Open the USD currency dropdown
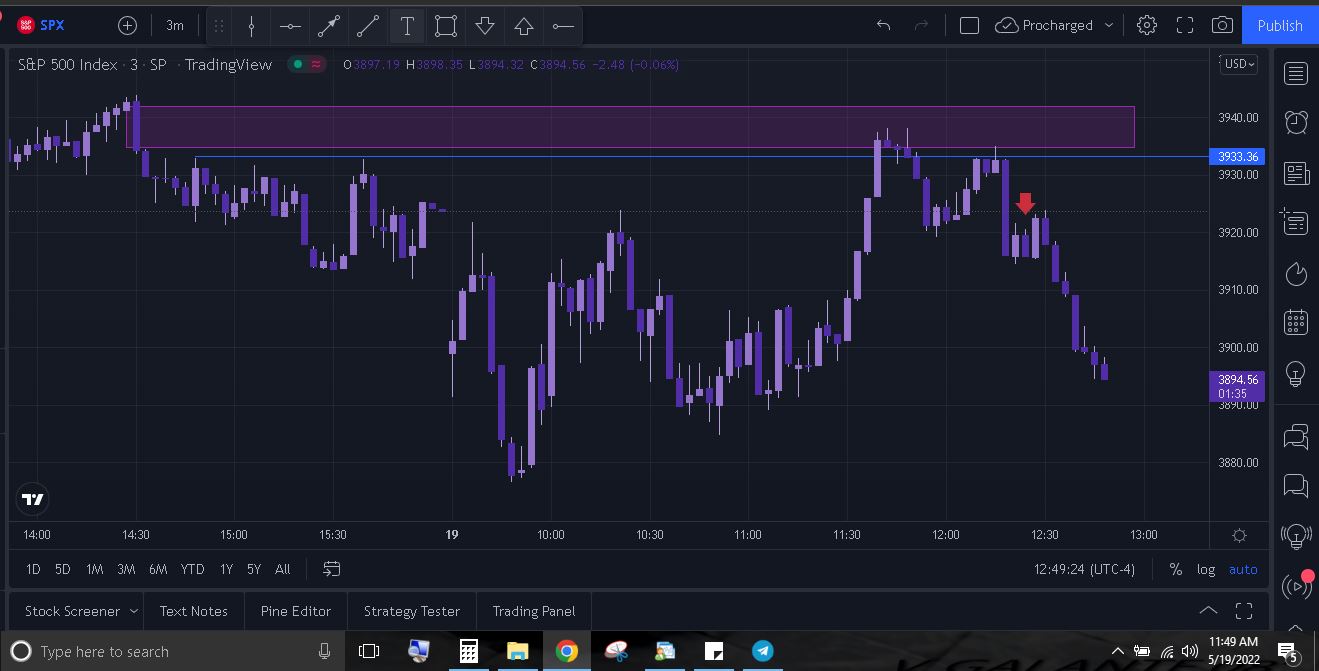The width and height of the screenshot is (1319, 671). [x=1238, y=64]
